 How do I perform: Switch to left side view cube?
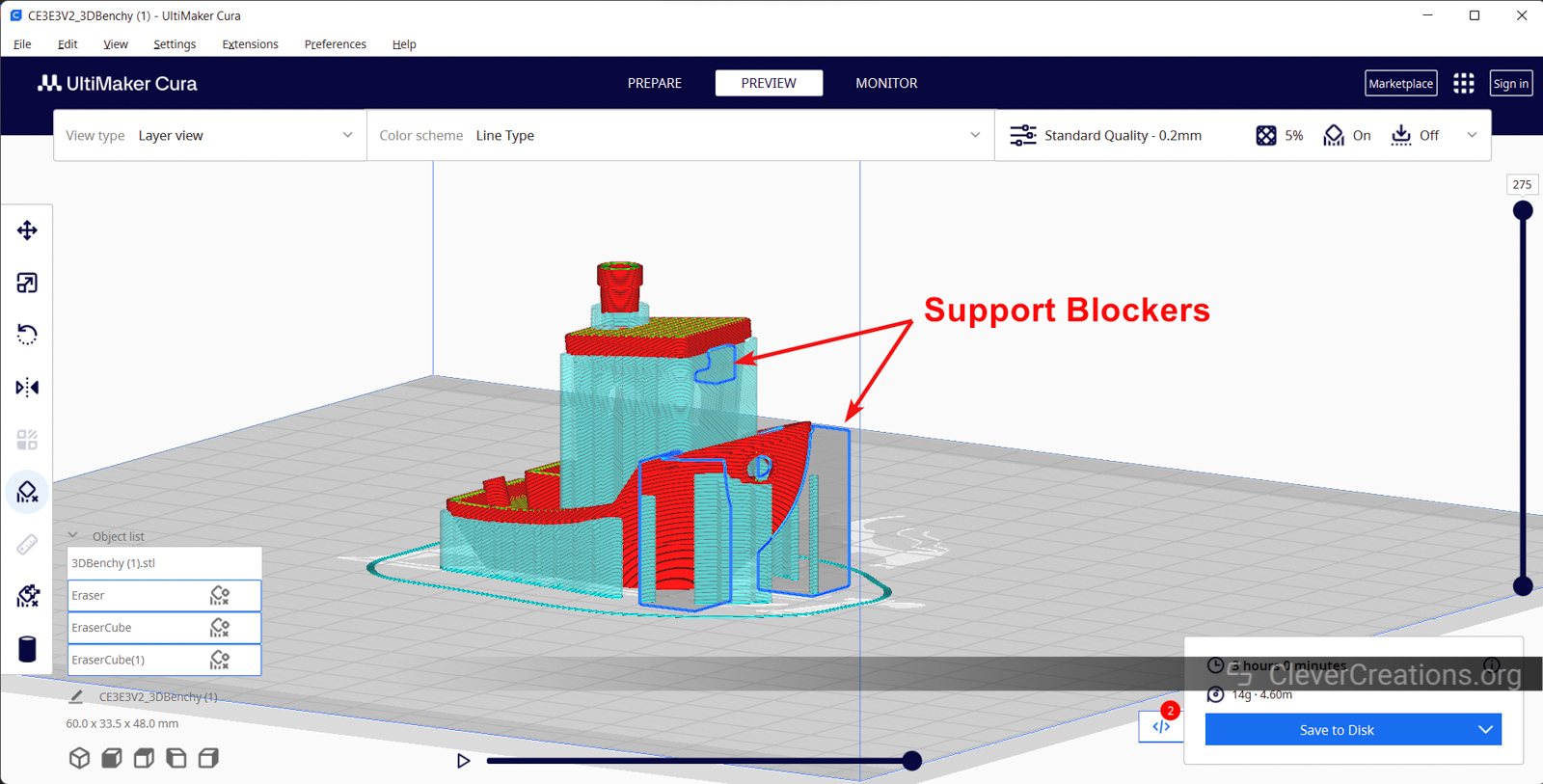pyautogui.click(x=176, y=758)
